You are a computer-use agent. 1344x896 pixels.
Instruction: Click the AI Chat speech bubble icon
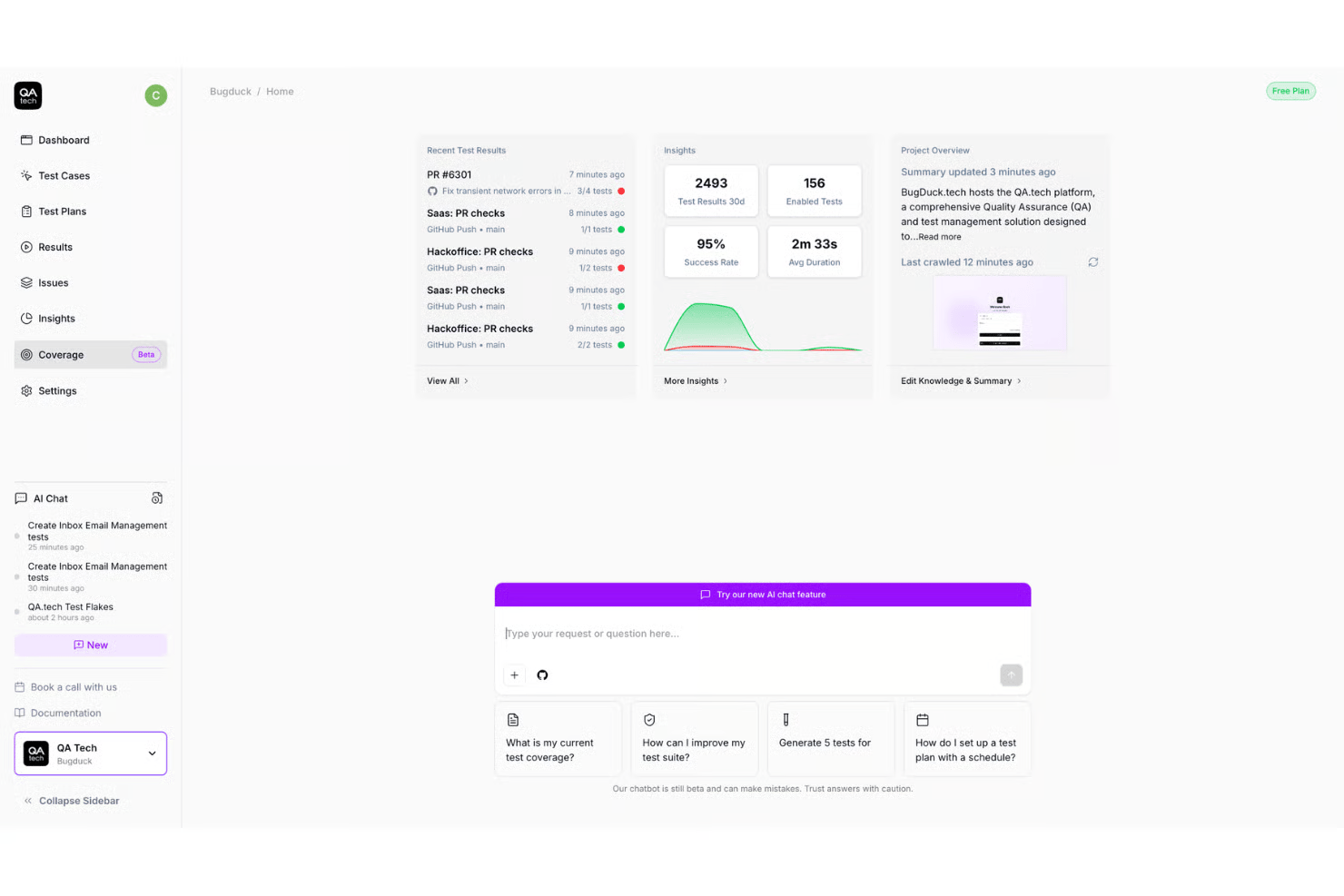point(21,498)
